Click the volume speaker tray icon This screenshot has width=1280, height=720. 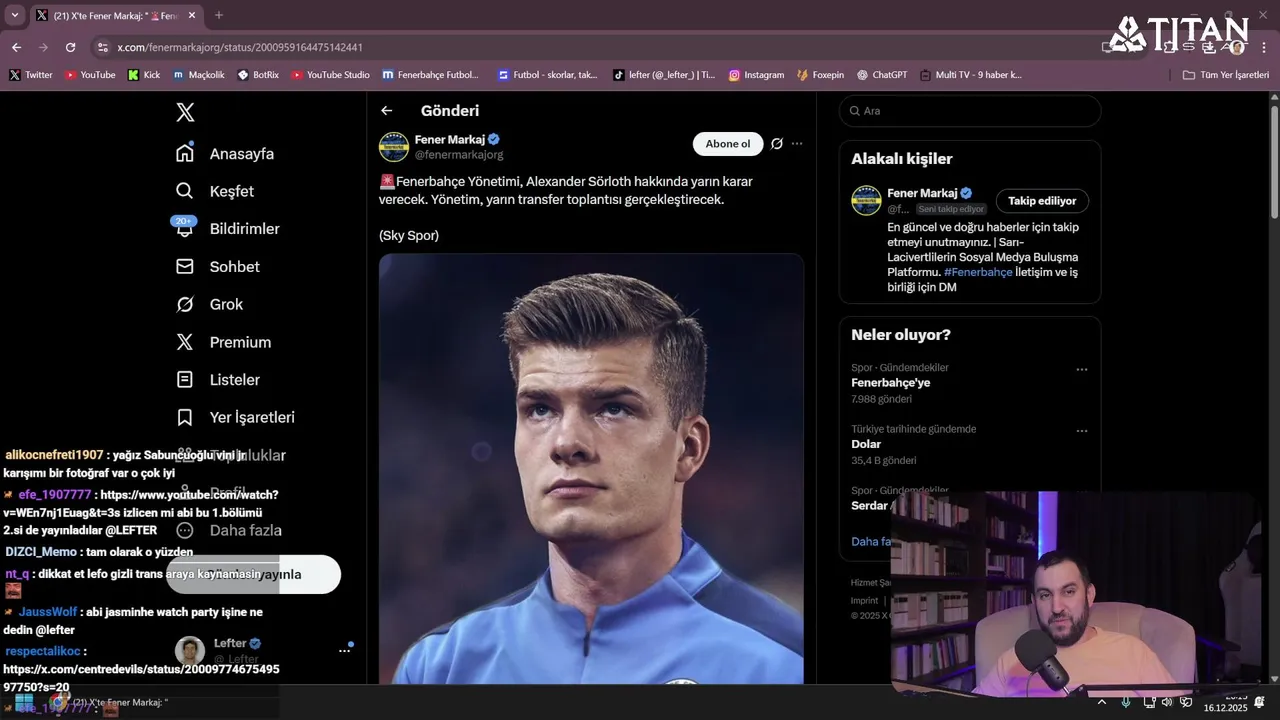[x=1167, y=702]
